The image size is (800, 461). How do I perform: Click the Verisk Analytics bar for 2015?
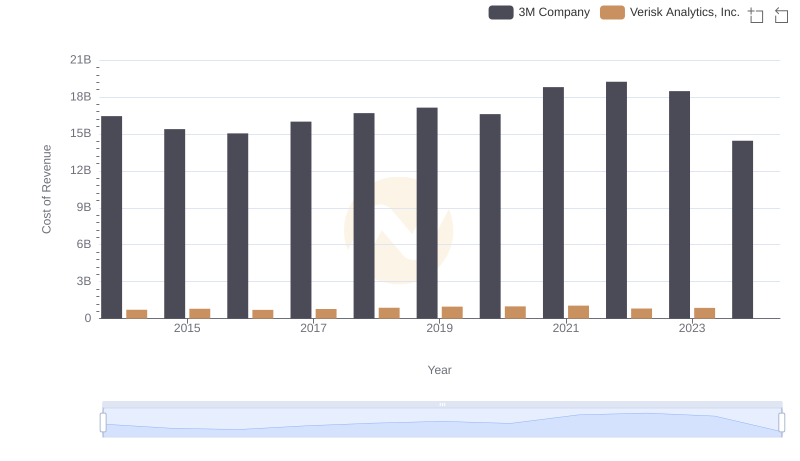[x=199, y=314]
